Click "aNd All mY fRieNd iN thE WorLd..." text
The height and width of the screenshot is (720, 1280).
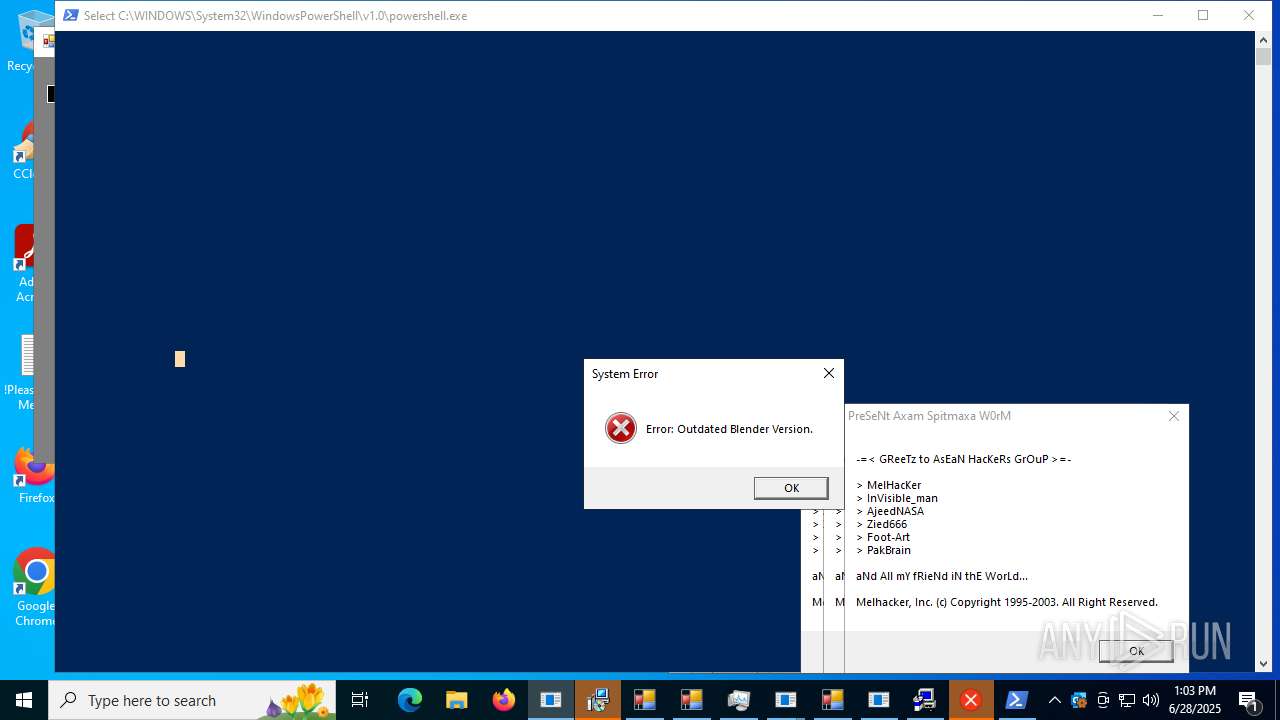point(942,576)
